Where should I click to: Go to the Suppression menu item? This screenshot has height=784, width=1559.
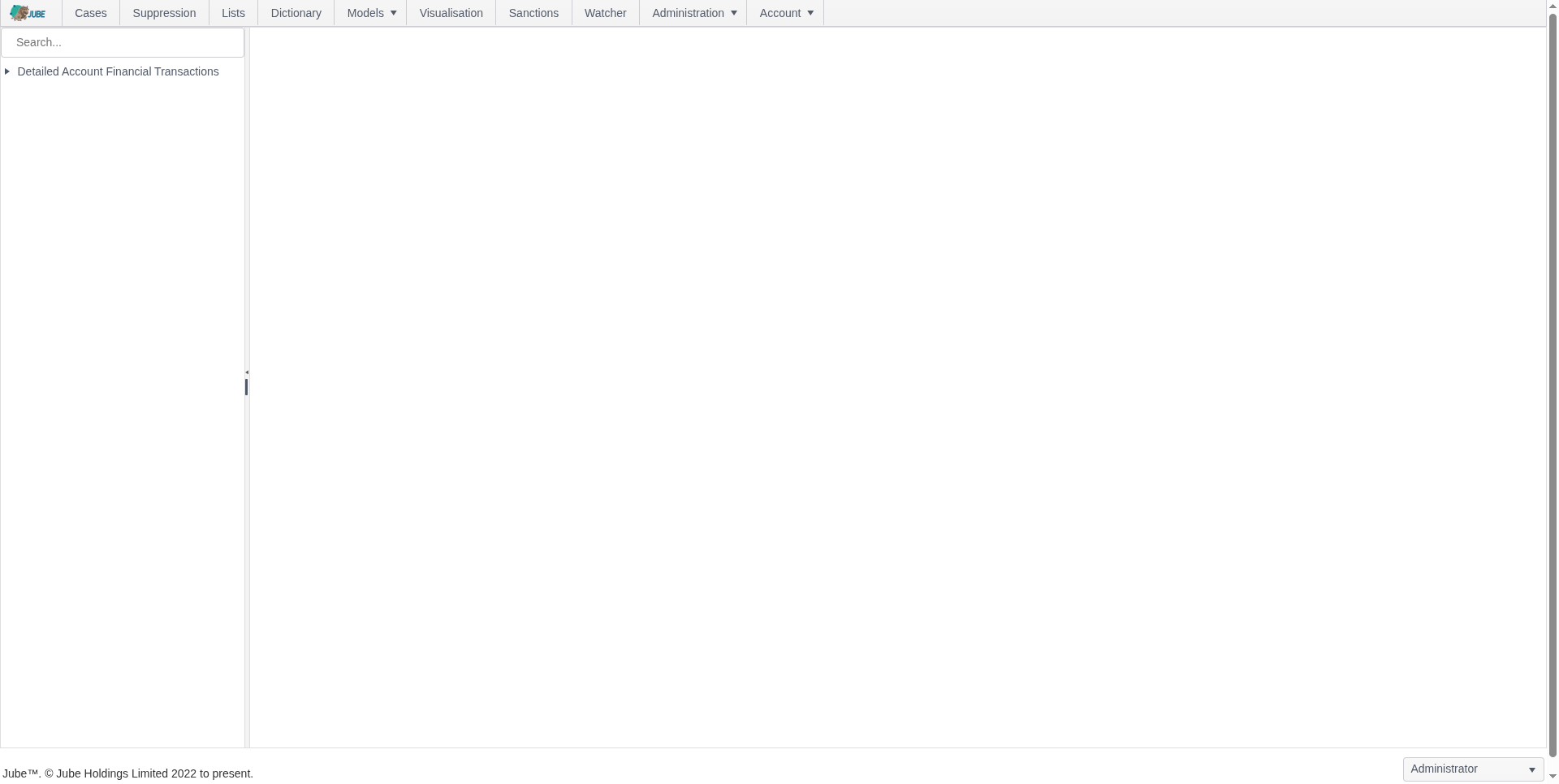164,13
